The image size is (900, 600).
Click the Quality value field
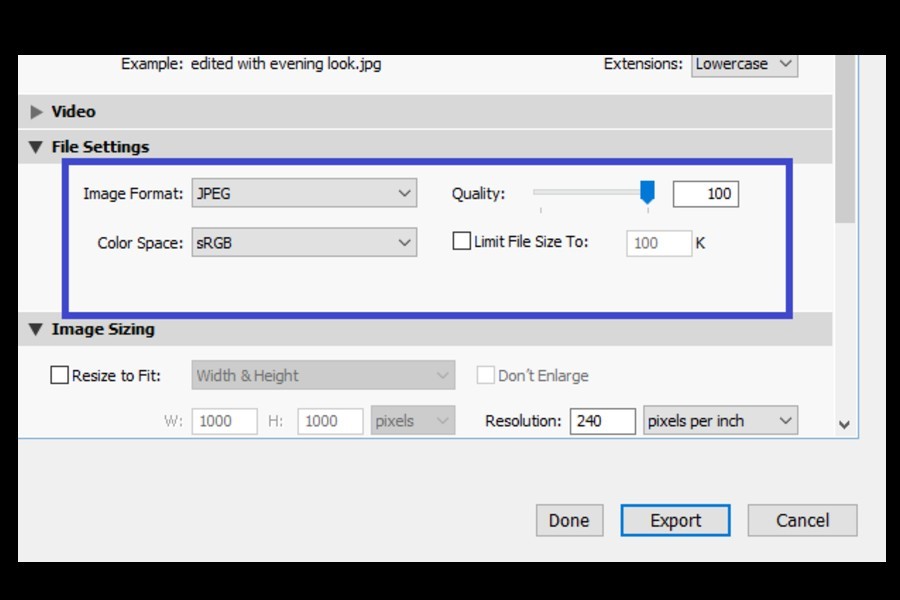point(706,194)
